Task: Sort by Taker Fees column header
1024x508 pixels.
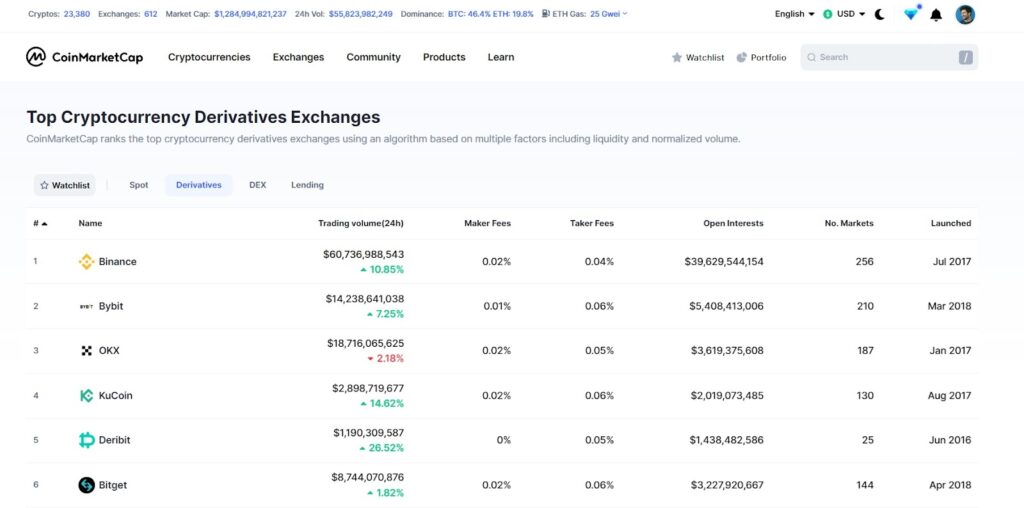Action: pos(592,223)
